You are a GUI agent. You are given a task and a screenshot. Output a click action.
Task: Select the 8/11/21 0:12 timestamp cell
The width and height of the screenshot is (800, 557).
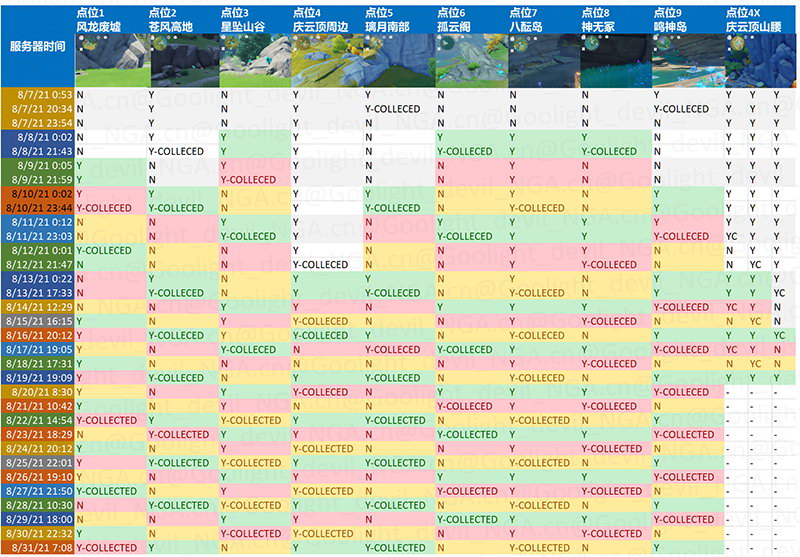38,222
